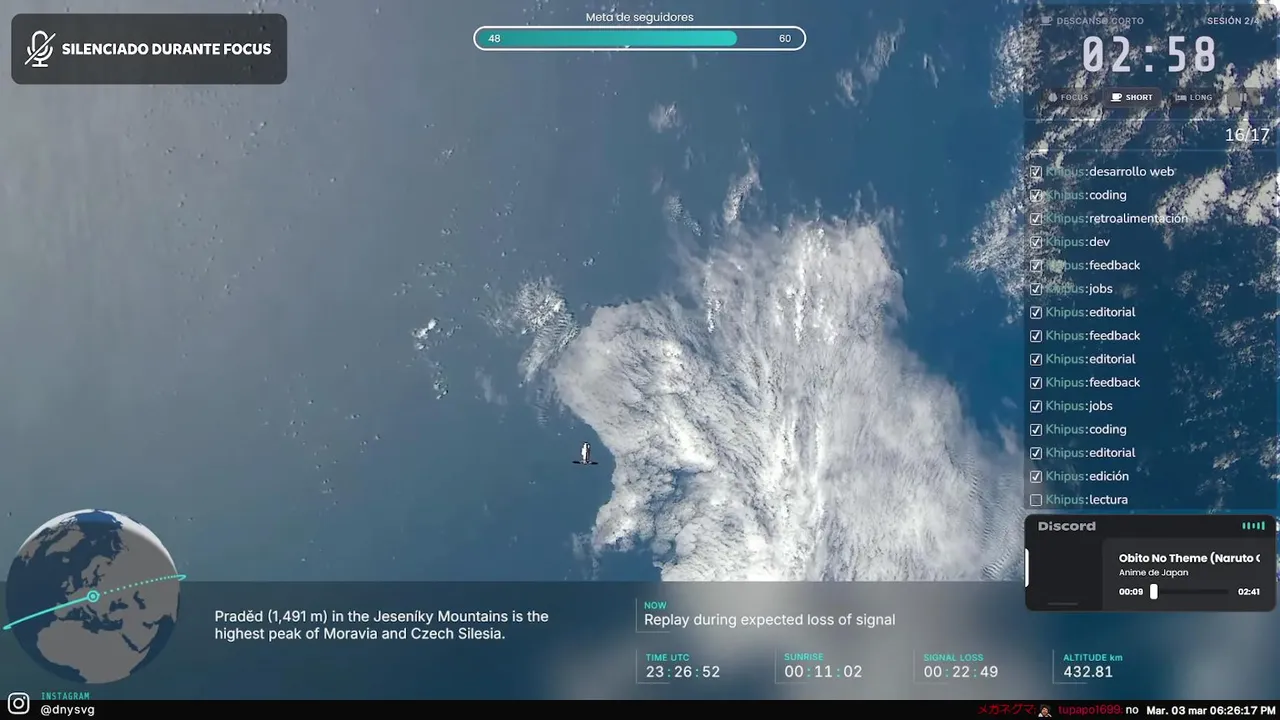Click the NOW label
This screenshot has width=1280, height=720.
[x=655, y=605]
